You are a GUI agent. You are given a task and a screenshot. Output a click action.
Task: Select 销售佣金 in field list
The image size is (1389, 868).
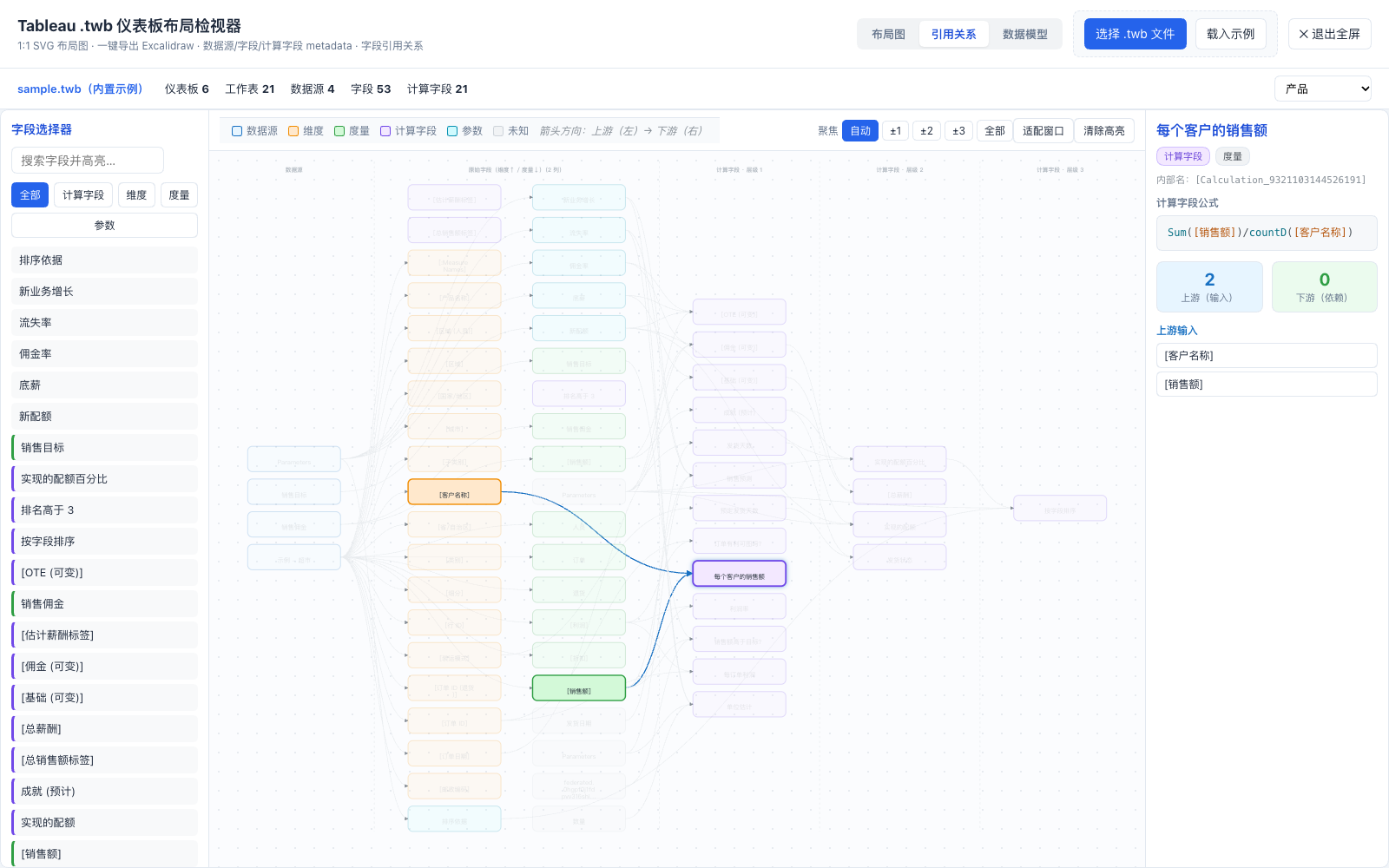(104, 604)
